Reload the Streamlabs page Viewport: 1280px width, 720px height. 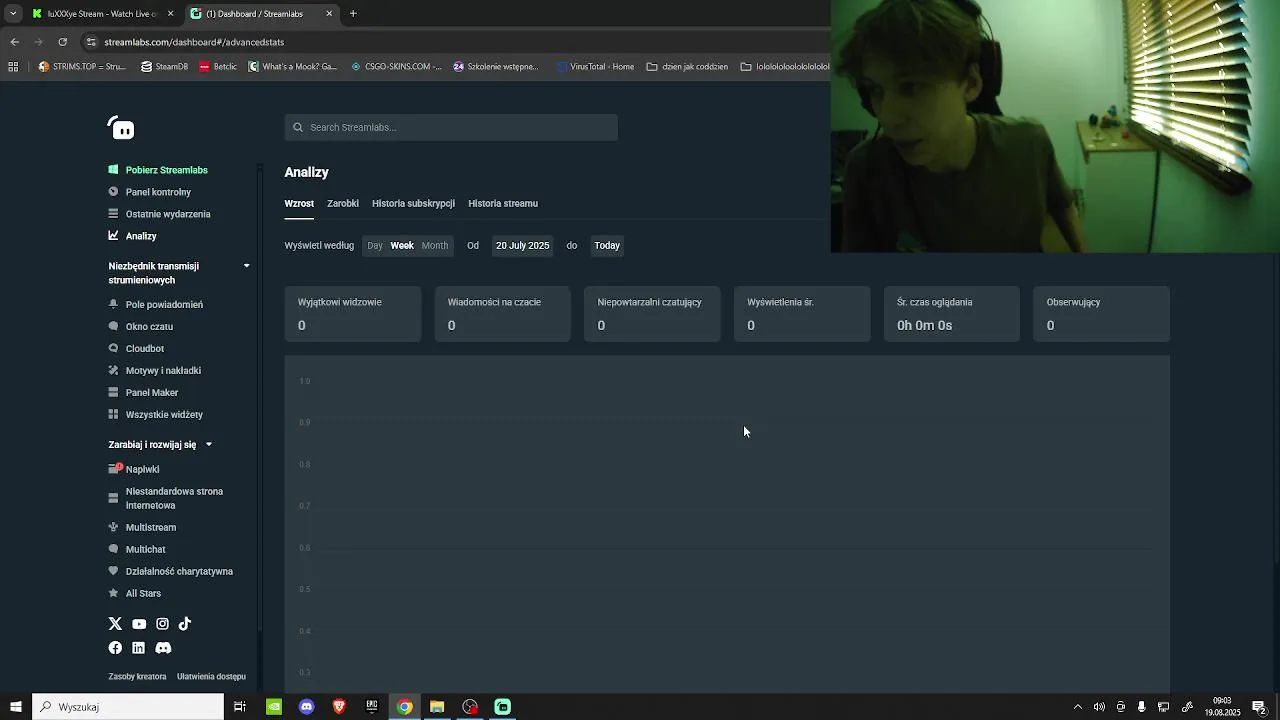62,42
